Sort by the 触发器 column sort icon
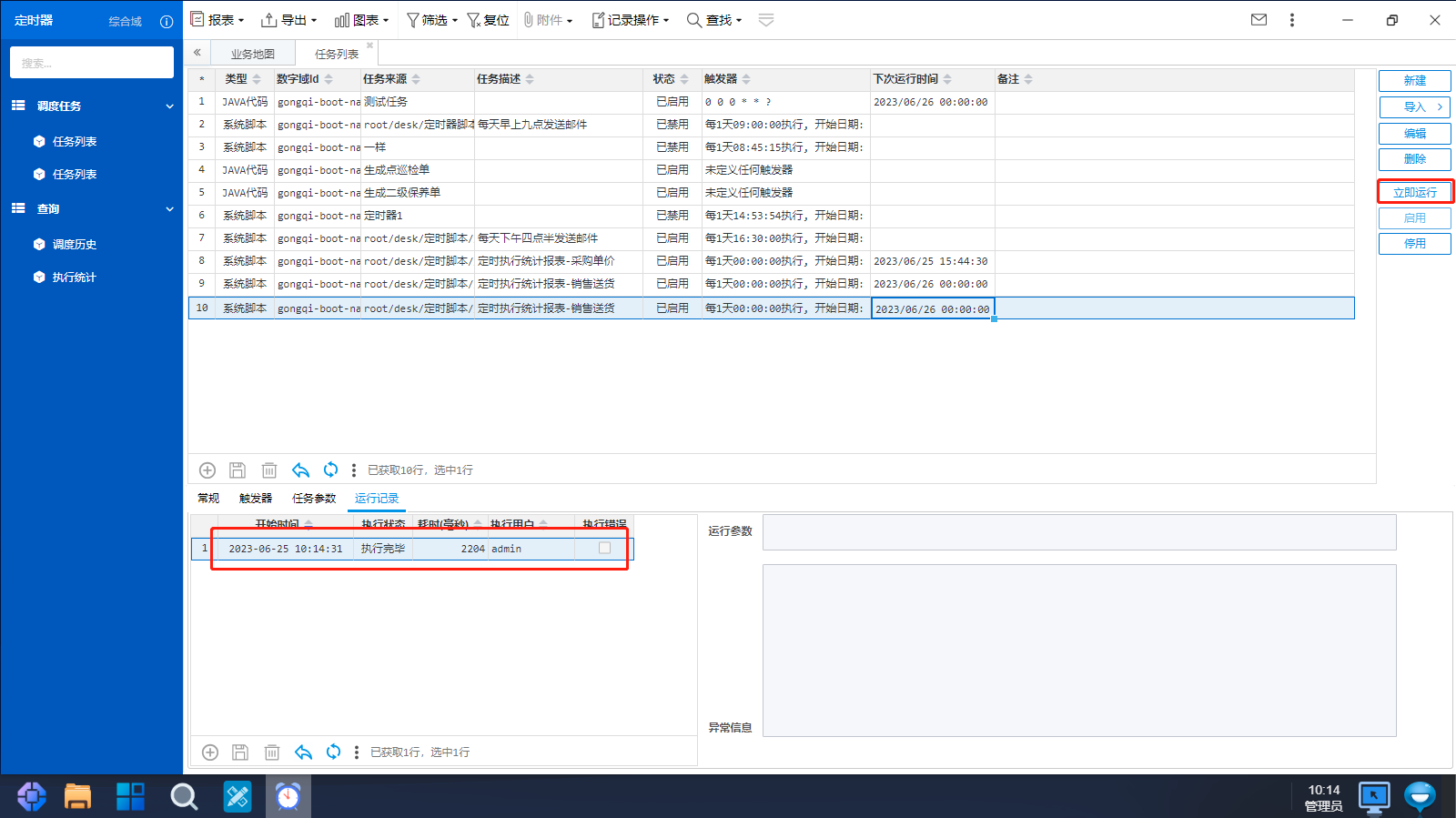 point(746,80)
